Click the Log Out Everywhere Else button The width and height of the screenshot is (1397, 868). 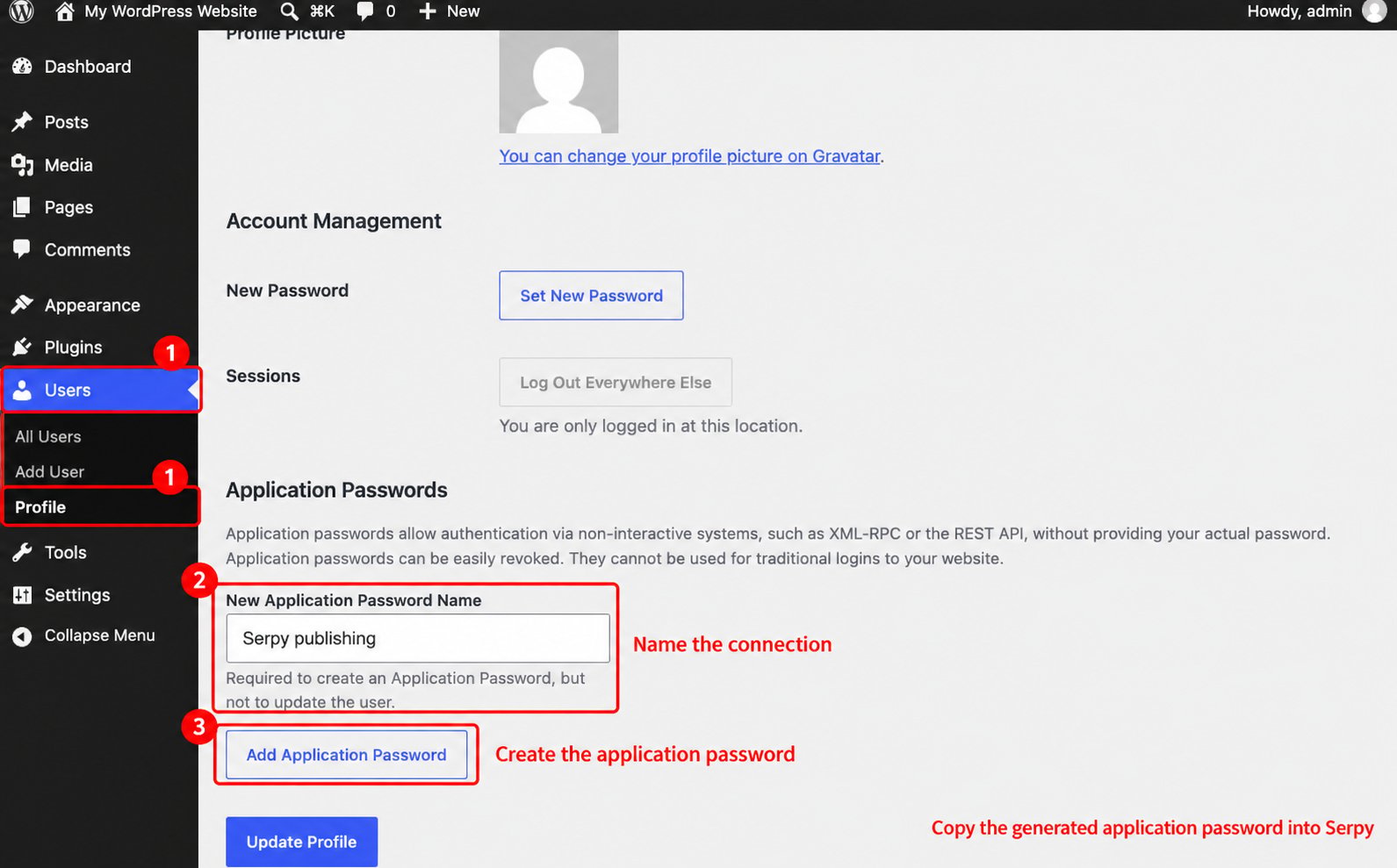[x=616, y=382]
